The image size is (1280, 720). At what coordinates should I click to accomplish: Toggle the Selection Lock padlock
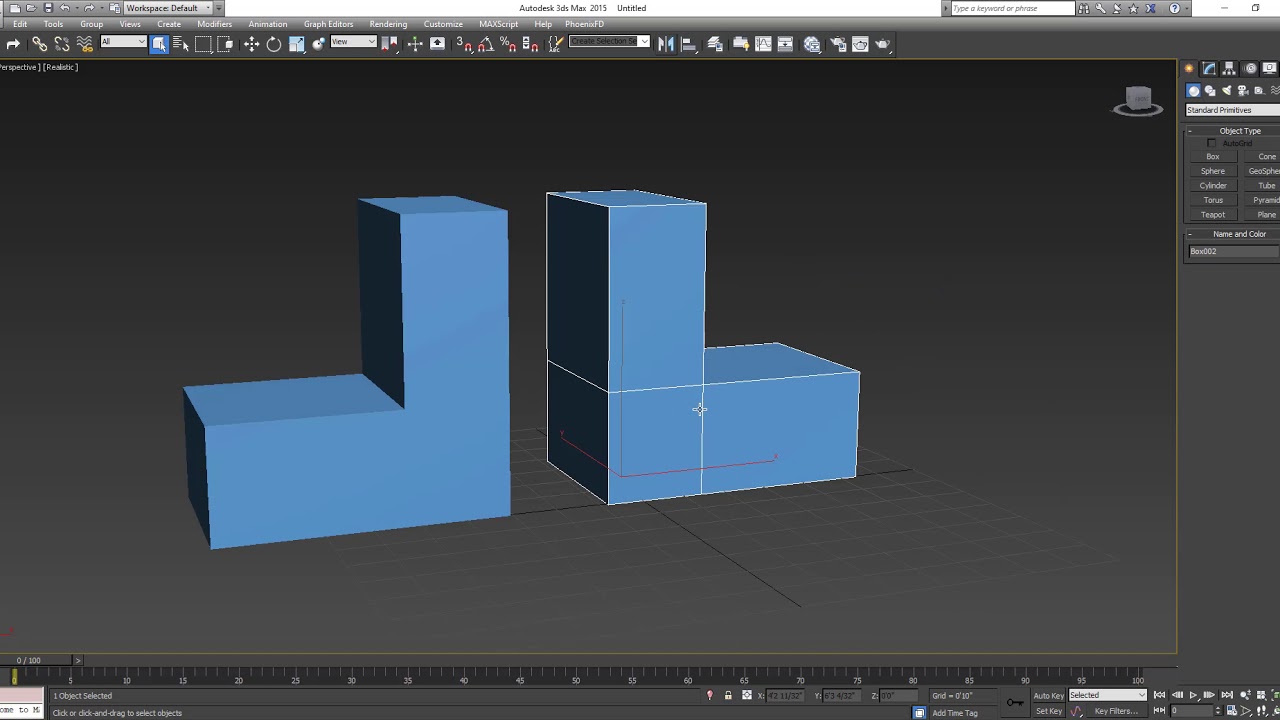pos(728,695)
